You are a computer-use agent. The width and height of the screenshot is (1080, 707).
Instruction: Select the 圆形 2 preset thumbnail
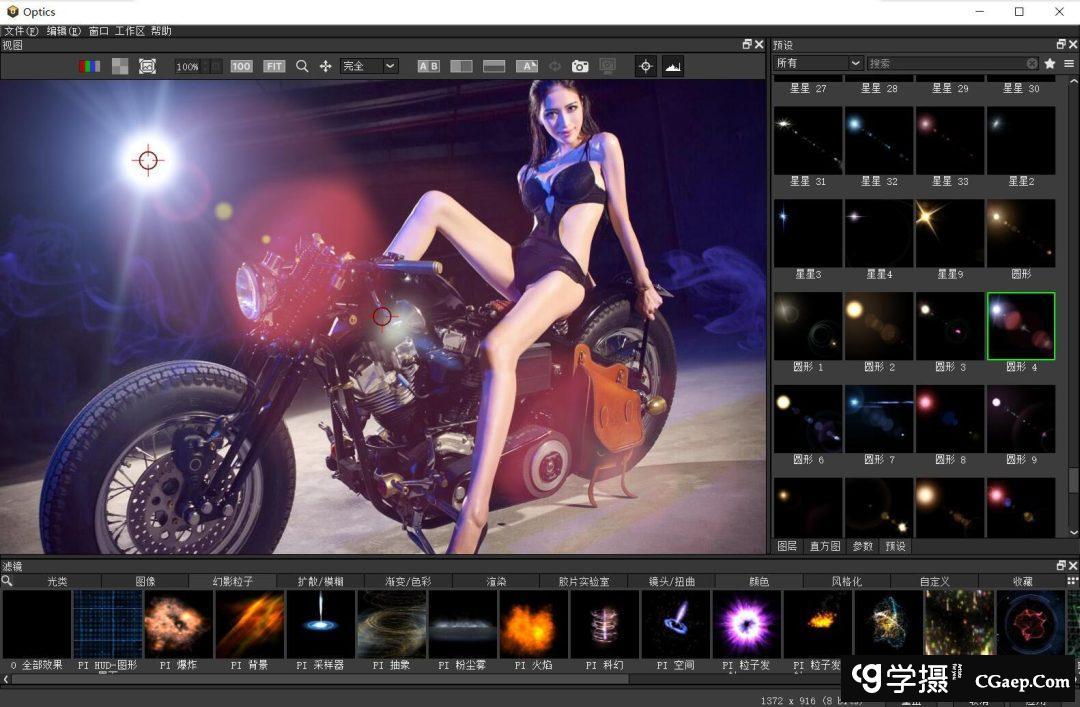click(878, 326)
